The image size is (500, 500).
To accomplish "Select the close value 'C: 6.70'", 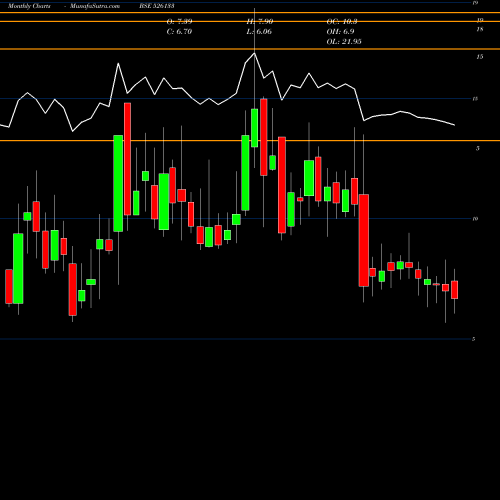I will 179,32.
